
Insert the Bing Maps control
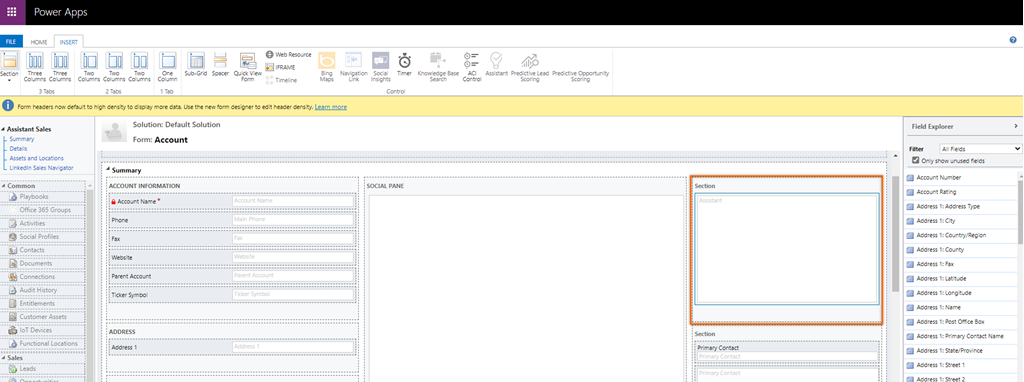[x=327, y=67]
